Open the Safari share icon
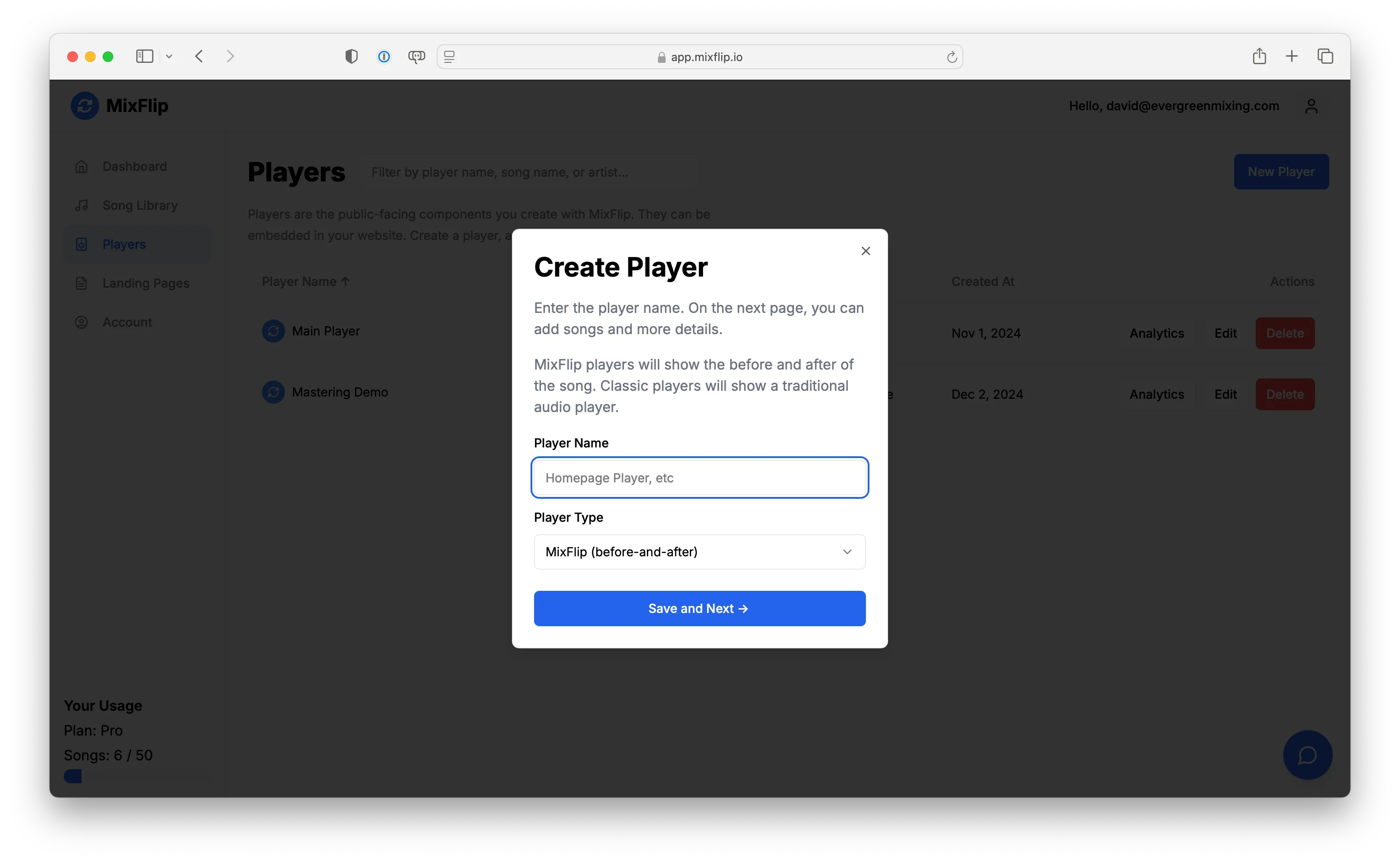The width and height of the screenshot is (1400, 863). (x=1259, y=56)
